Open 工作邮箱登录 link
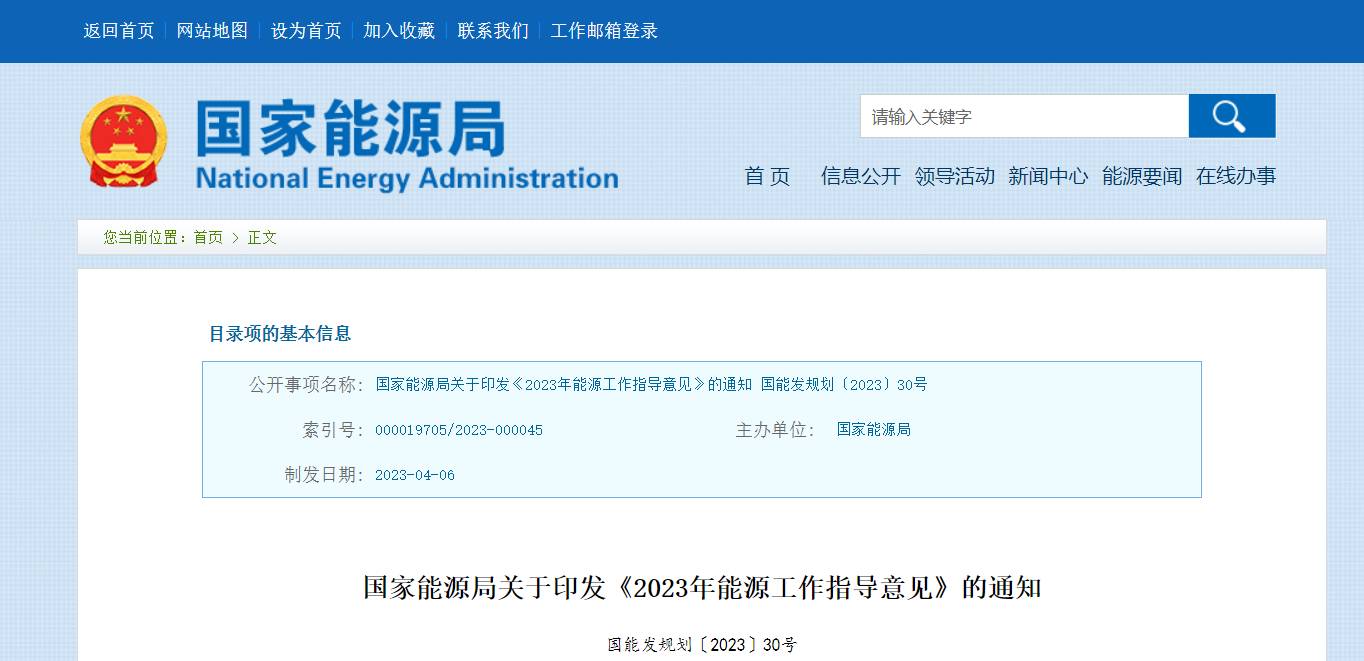 (x=604, y=31)
